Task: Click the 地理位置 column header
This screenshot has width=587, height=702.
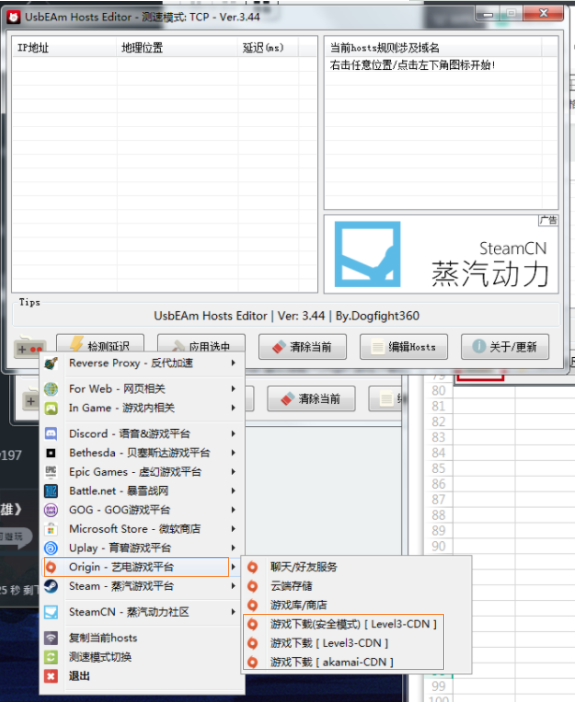Action: pos(178,47)
